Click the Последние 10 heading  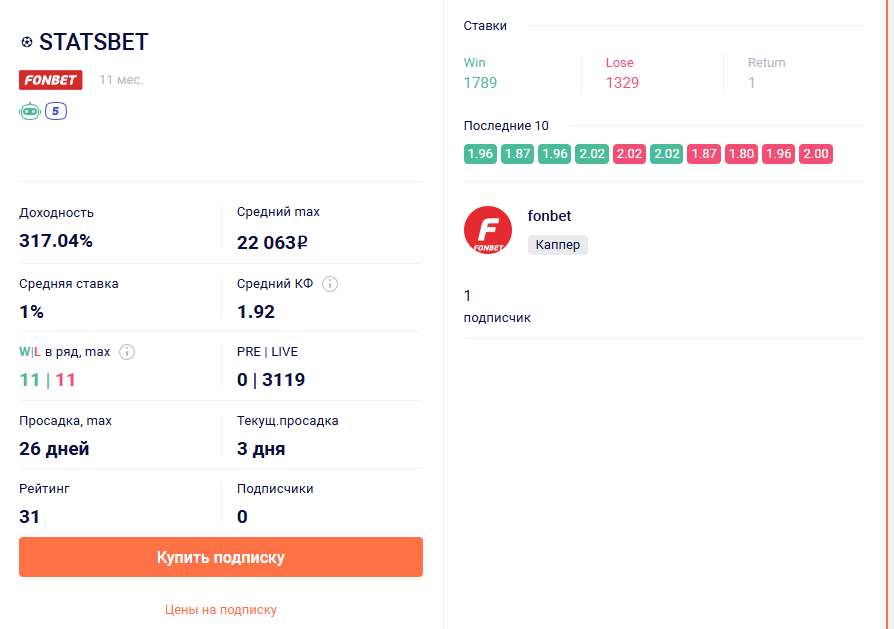click(x=506, y=126)
